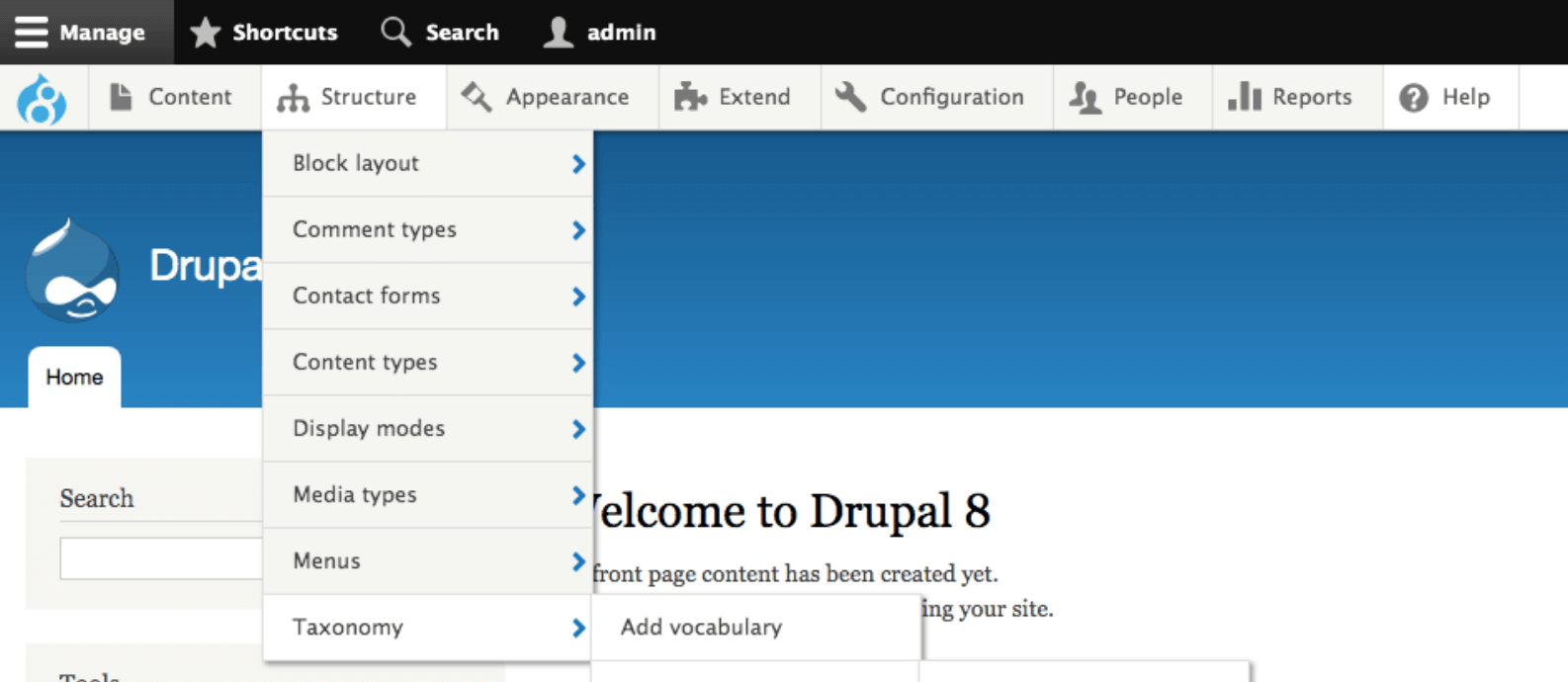The image size is (1568, 682).
Task: Click the People users icon
Action: [x=1085, y=97]
